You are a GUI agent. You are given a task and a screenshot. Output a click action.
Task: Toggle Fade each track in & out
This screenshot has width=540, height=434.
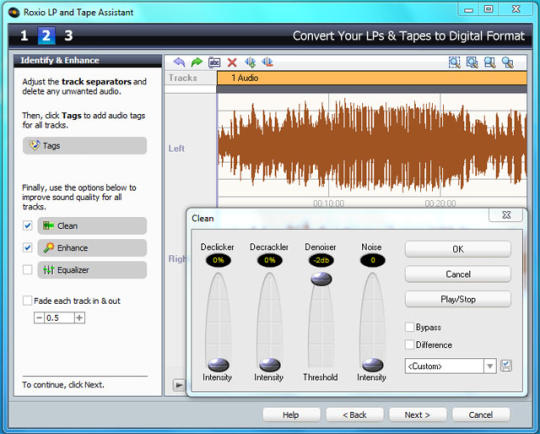coord(28,301)
